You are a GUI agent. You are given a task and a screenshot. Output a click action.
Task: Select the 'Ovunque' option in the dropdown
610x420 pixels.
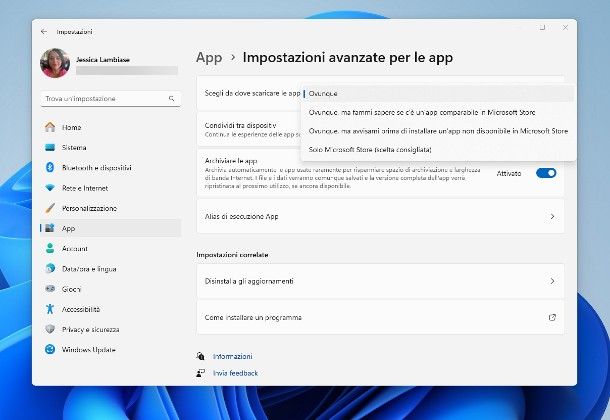pyautogui.click(x=324, y=93)
